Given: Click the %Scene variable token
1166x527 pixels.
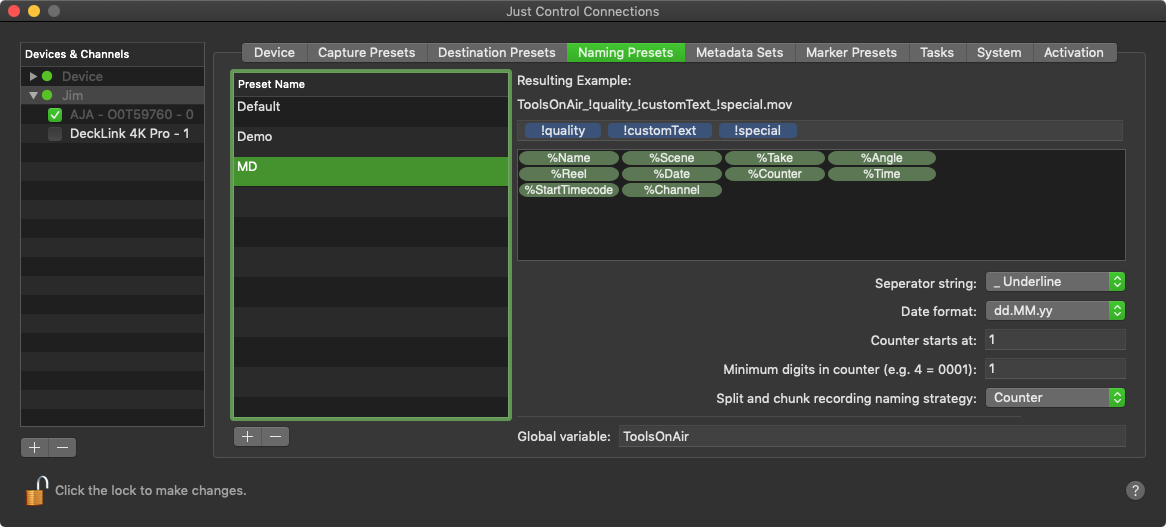Looking at the screenshot, I should [x=671, y=158].
